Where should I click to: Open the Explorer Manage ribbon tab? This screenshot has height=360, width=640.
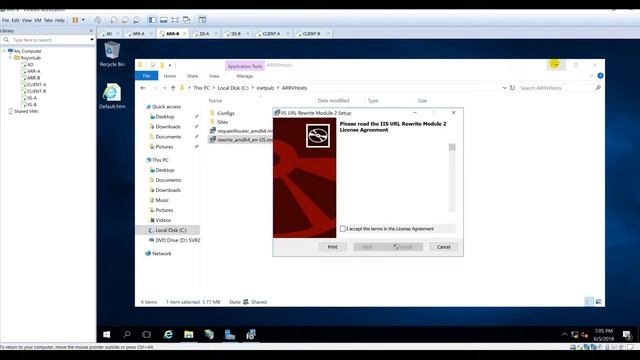pos(244,76)
